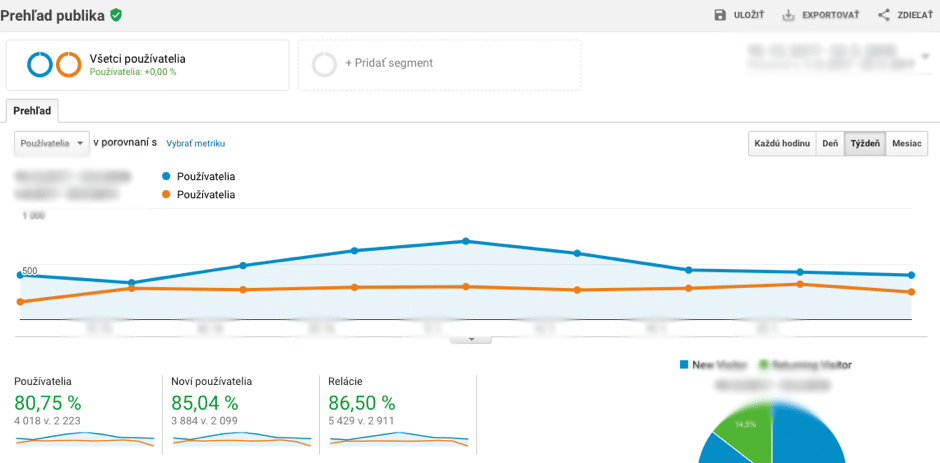
Task: Click the Uložiť button label
Action: pos(749,16)
